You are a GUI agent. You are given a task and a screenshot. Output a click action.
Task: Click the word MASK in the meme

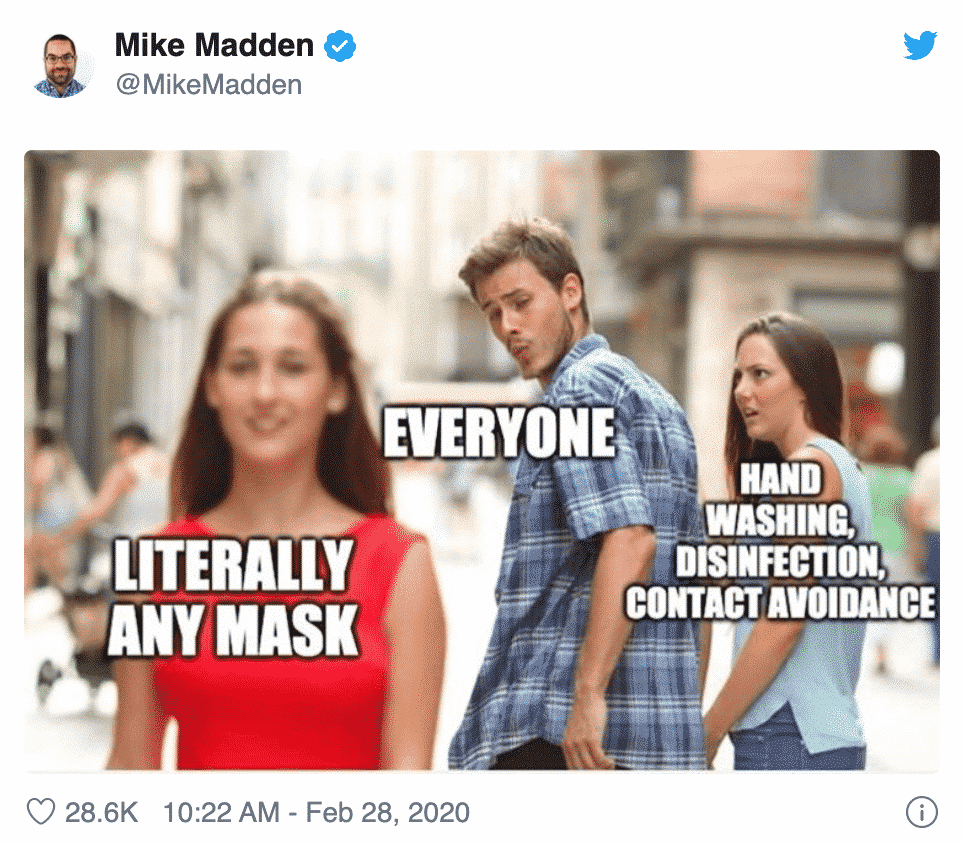click(288, 630)
